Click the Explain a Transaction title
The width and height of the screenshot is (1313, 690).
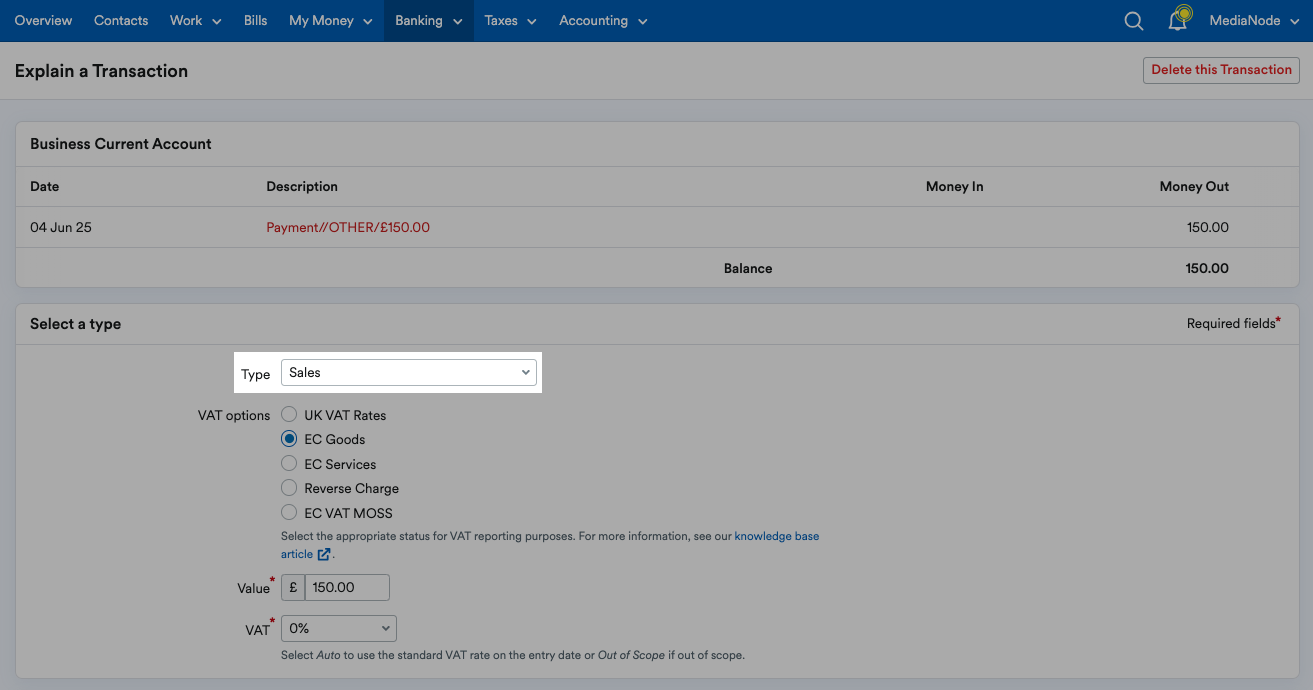tap(101, 71)
